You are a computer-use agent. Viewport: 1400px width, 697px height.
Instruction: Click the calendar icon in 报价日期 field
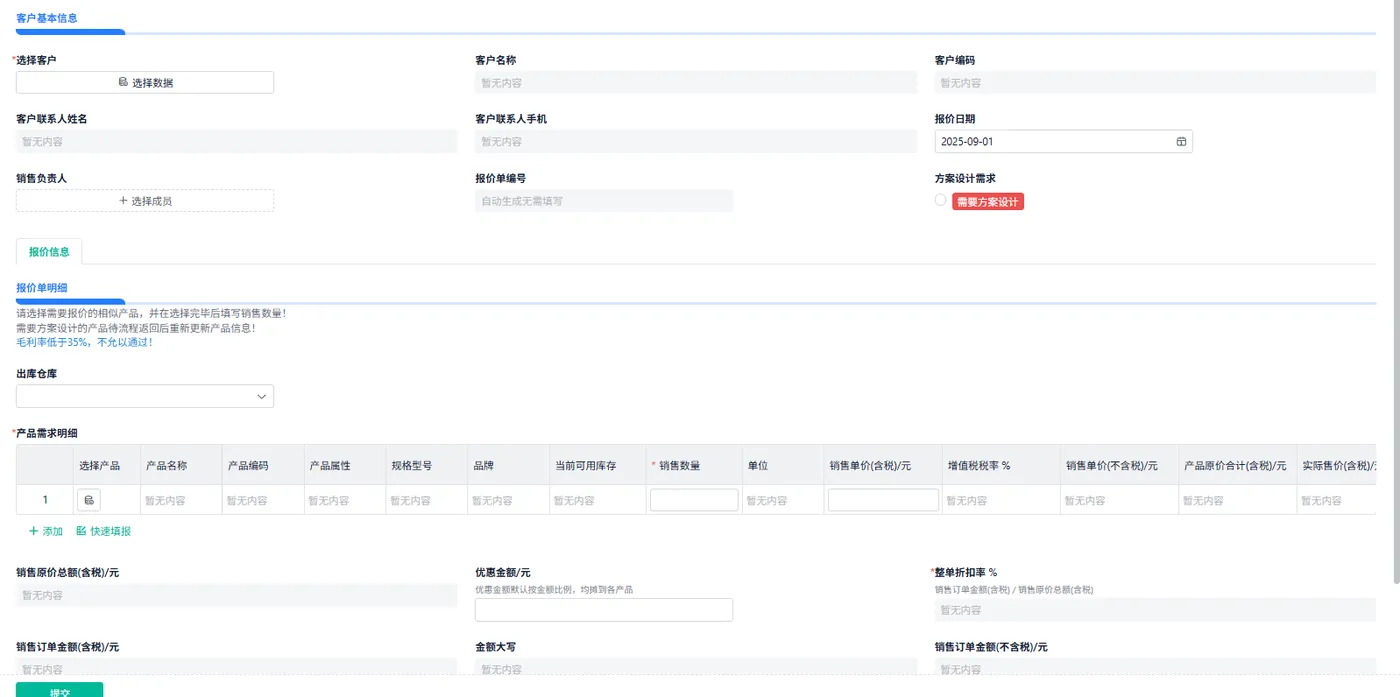[1181, 142]
